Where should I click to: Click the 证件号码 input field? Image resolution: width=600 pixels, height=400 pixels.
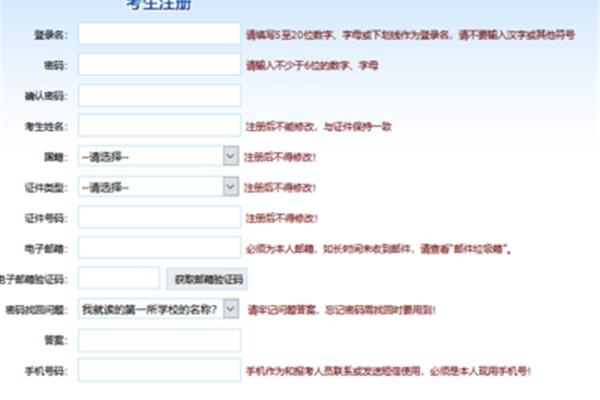pos(159,217)
